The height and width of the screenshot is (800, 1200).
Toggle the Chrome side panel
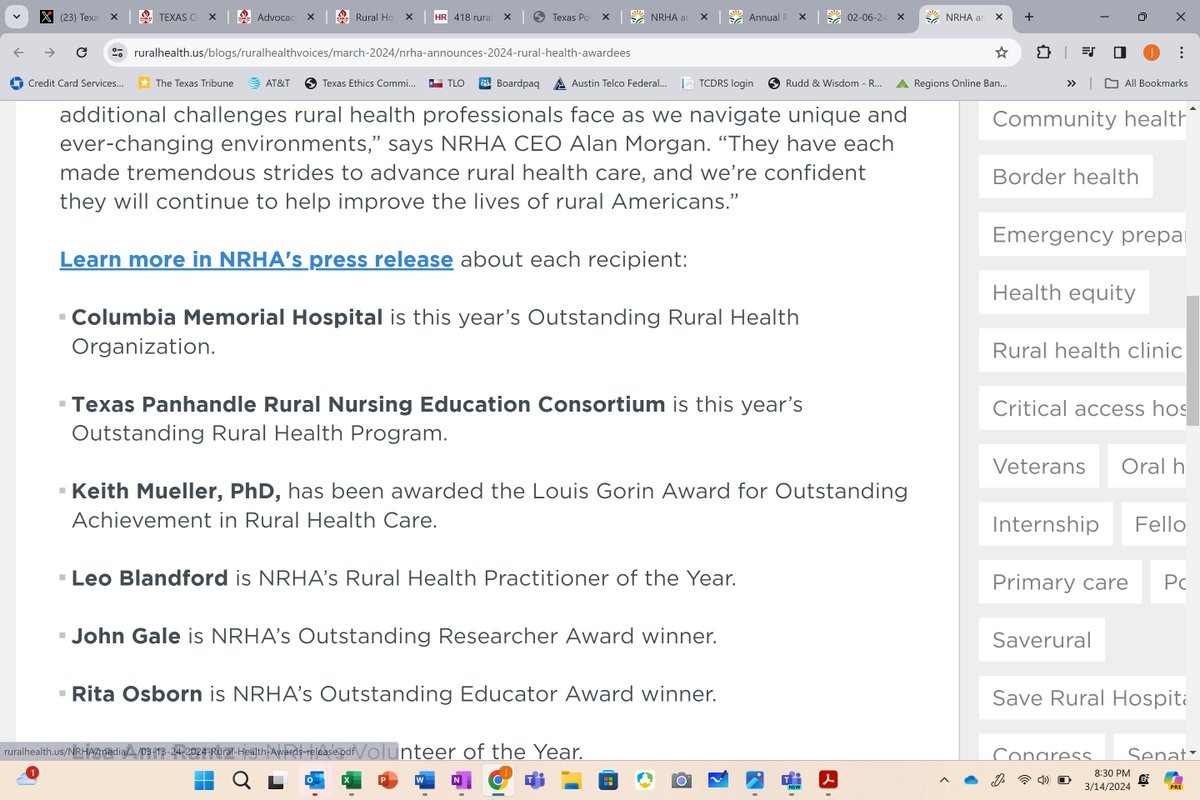[1120, 52]
